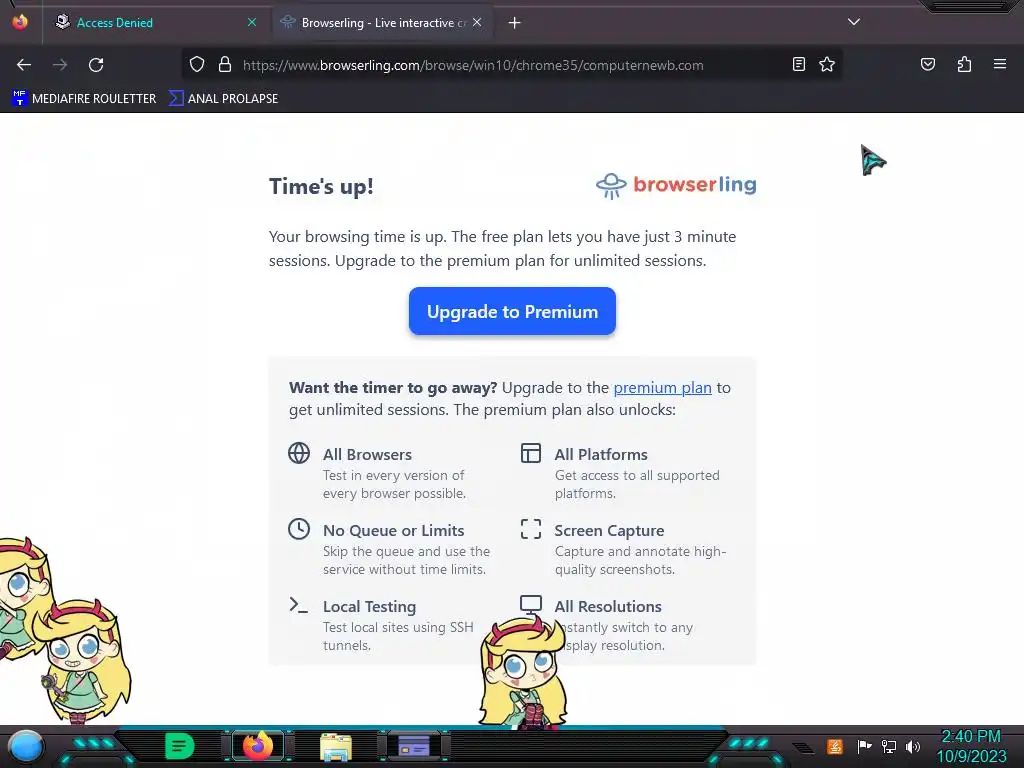Click the All Browsers feature title
Image resolution: width=1024 pixels, height=768 pixels.
tap(367, 455)
